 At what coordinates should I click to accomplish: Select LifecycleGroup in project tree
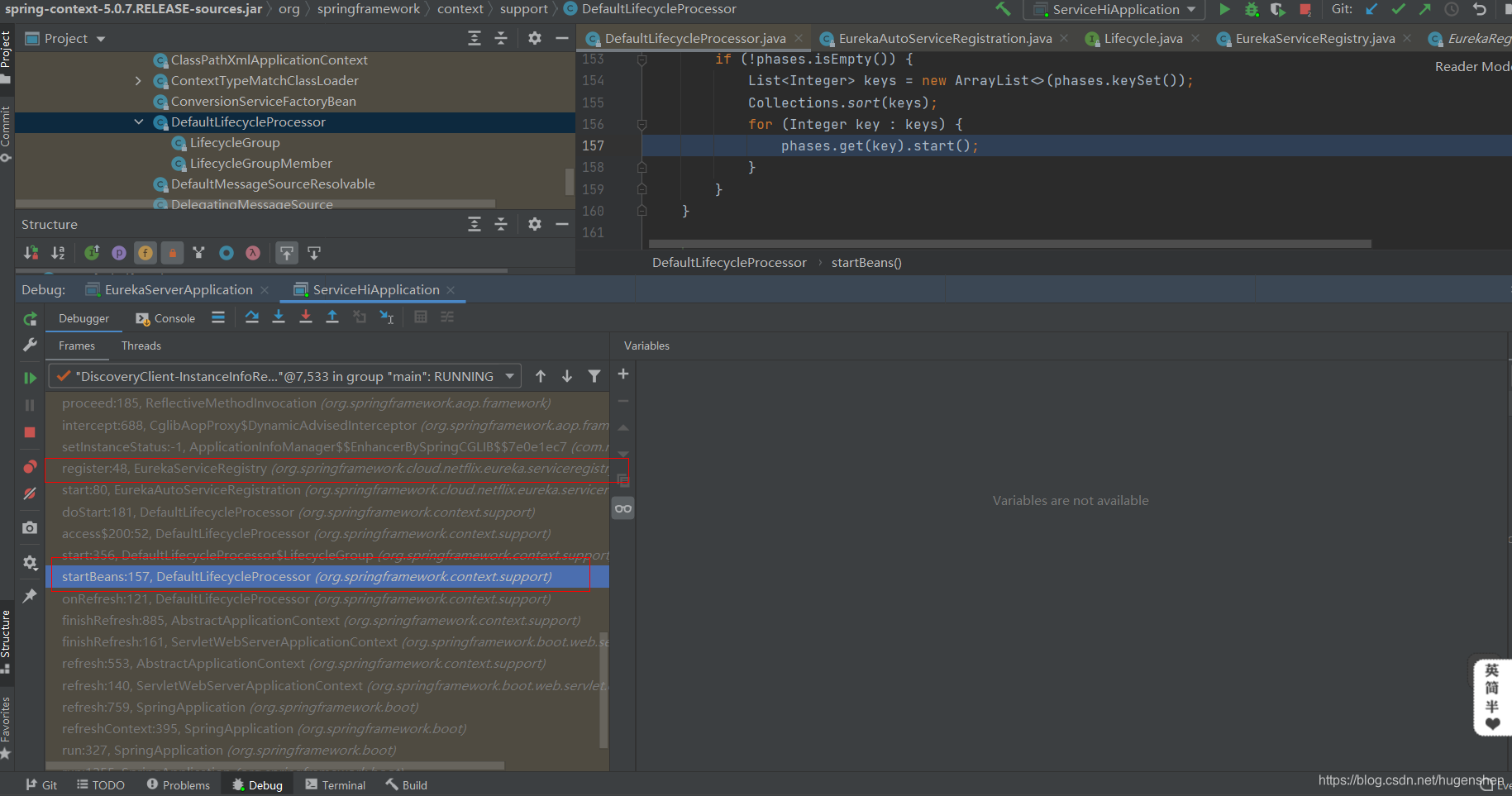point(235,143)
